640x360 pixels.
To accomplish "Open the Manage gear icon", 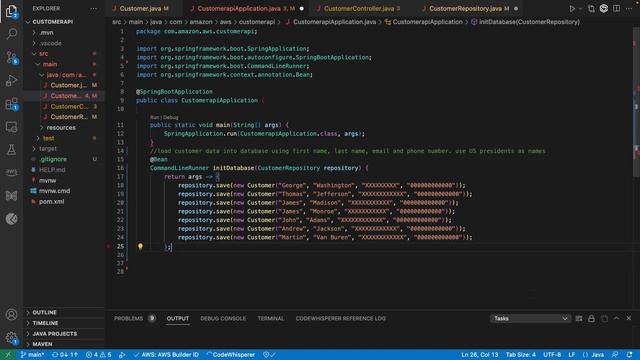I will coord(11,337).
